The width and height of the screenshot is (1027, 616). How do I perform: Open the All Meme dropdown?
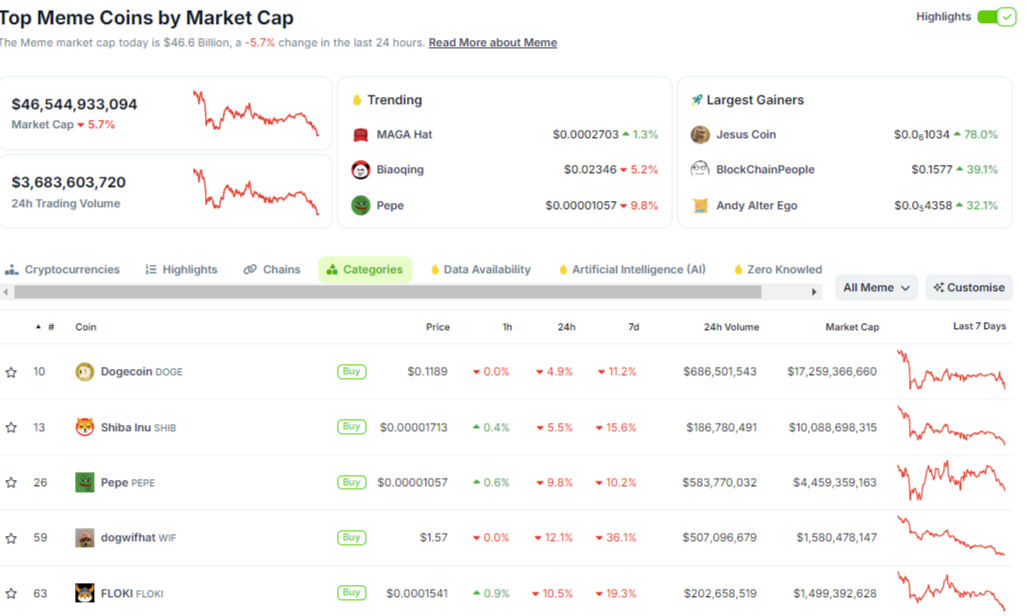(x=876, y=288)
